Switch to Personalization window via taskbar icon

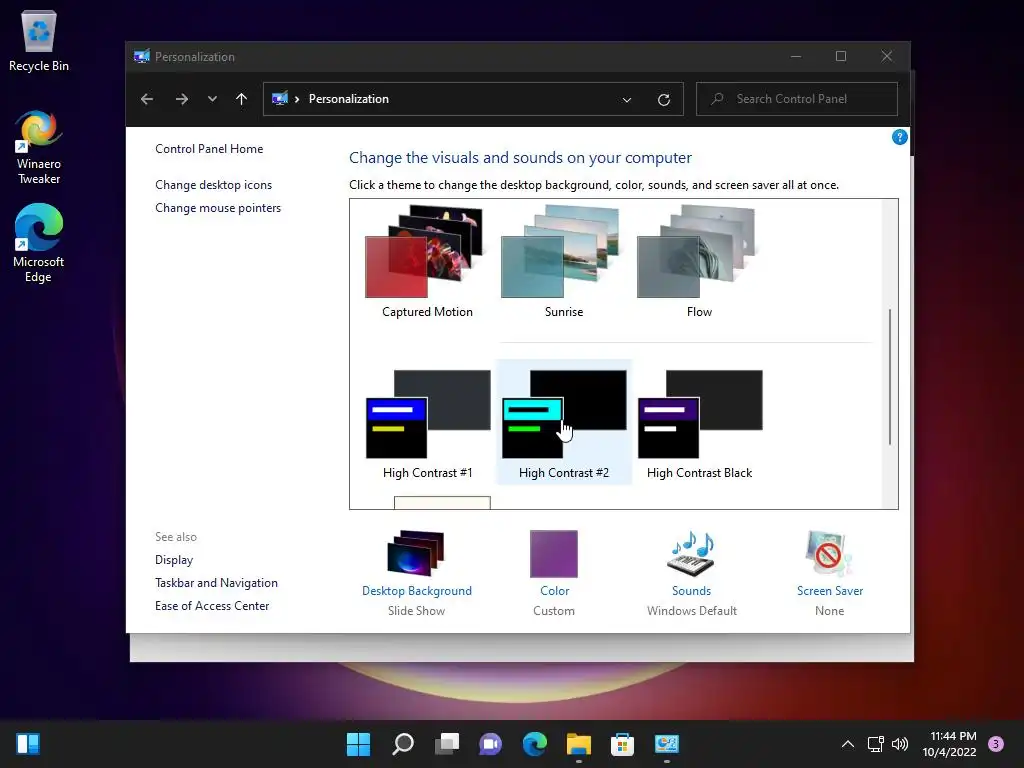666,744
